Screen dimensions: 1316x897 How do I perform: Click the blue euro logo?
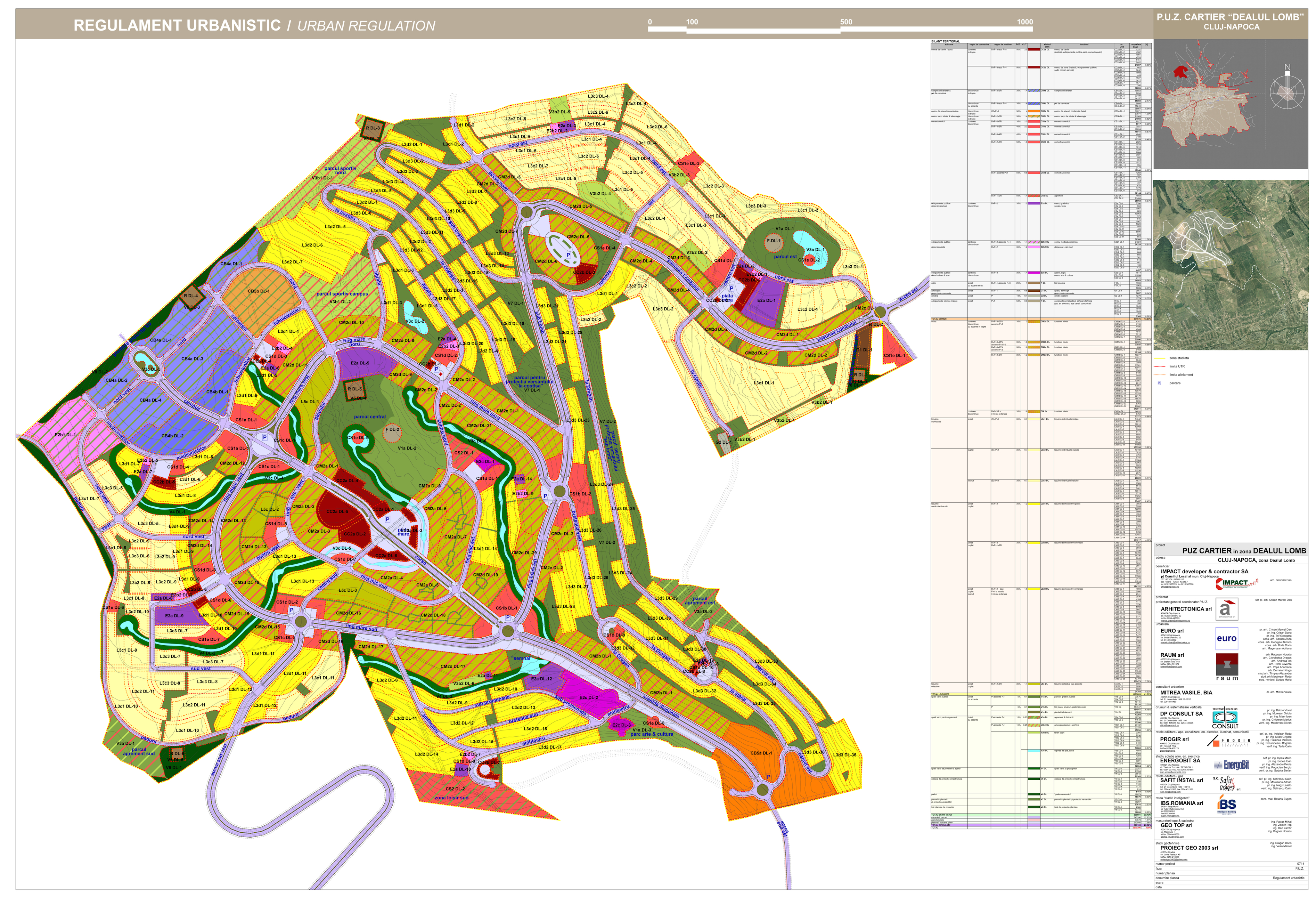pyautogui.click(x=1227, y=638)
